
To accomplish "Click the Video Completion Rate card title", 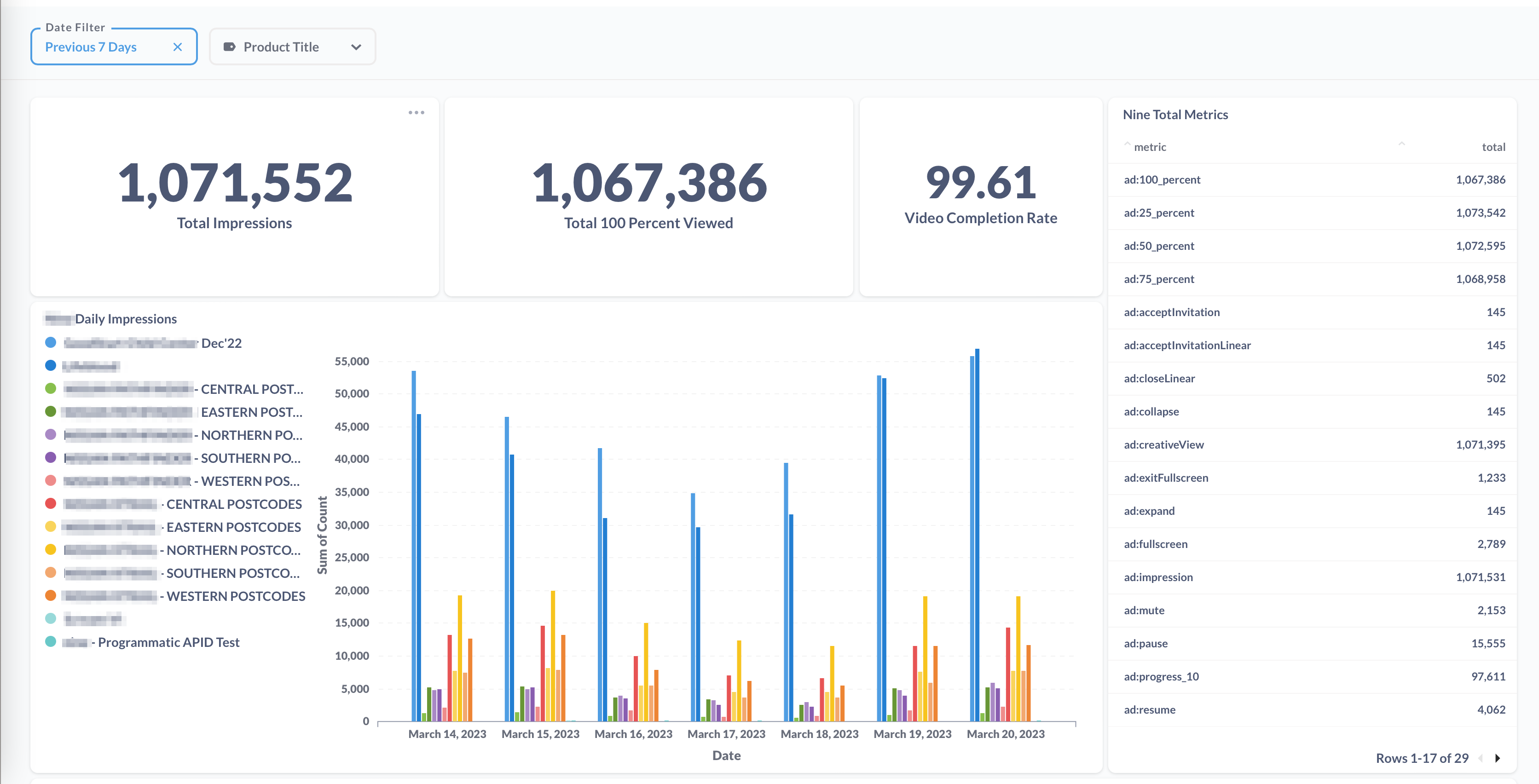I will point(980,218).
